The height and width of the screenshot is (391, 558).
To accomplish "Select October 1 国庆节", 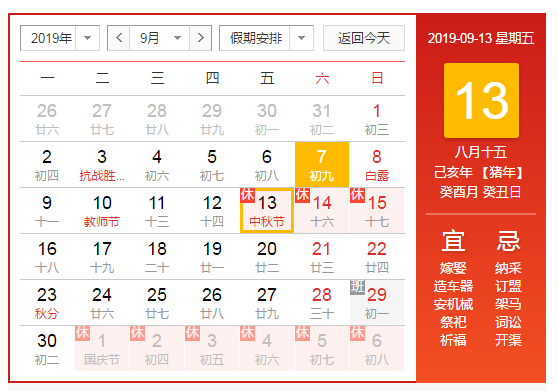I will coord(102,348).
